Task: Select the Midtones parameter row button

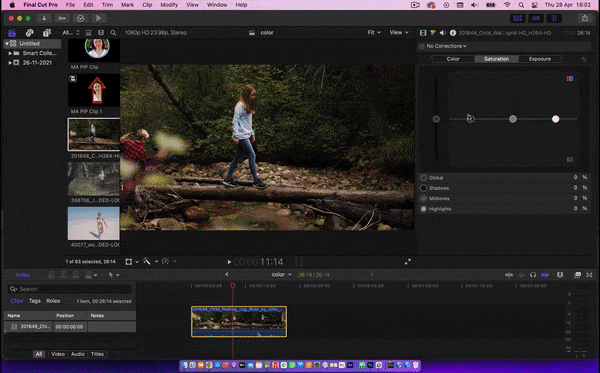Action: point(424,198)
